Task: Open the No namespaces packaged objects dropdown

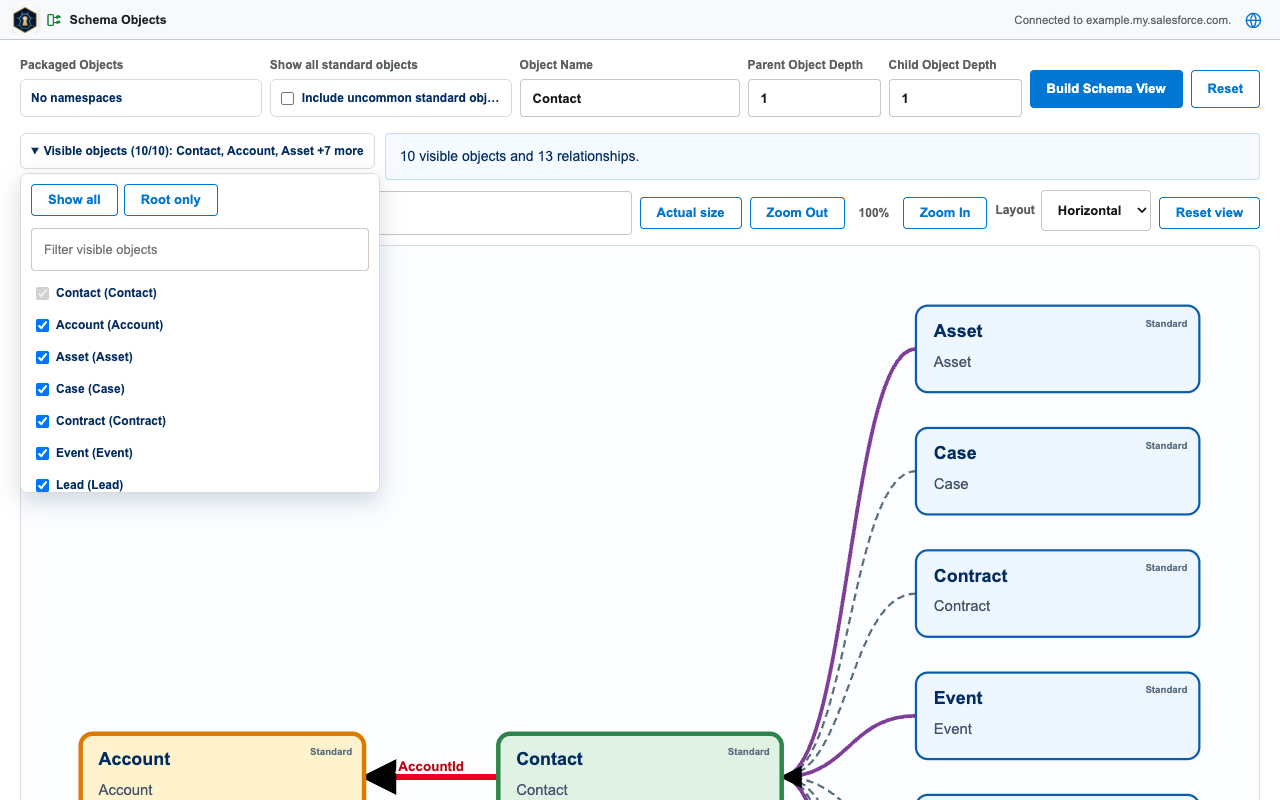Action: [x=141, y=98]
